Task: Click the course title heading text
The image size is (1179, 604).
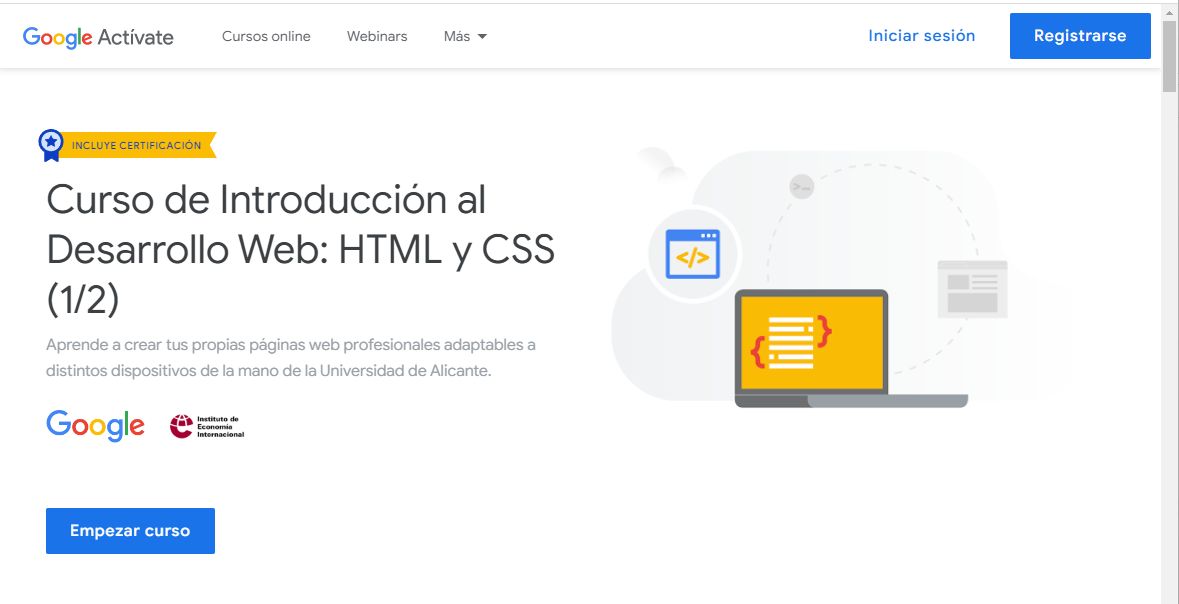Action: [x=301, y=250]
